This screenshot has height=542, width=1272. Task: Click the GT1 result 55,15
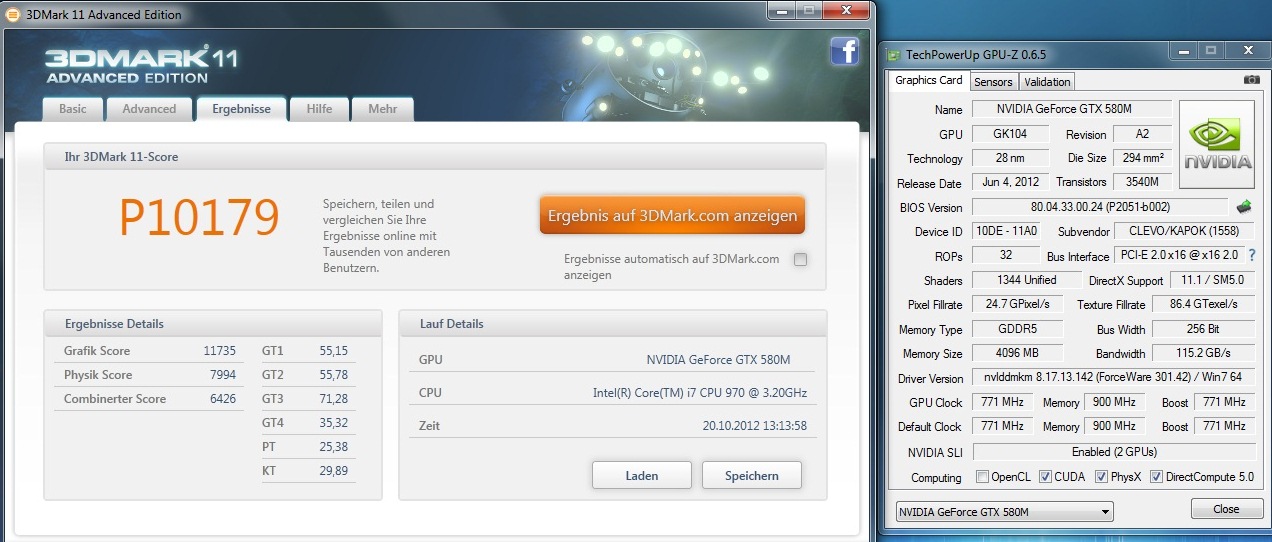click(334, 351)
